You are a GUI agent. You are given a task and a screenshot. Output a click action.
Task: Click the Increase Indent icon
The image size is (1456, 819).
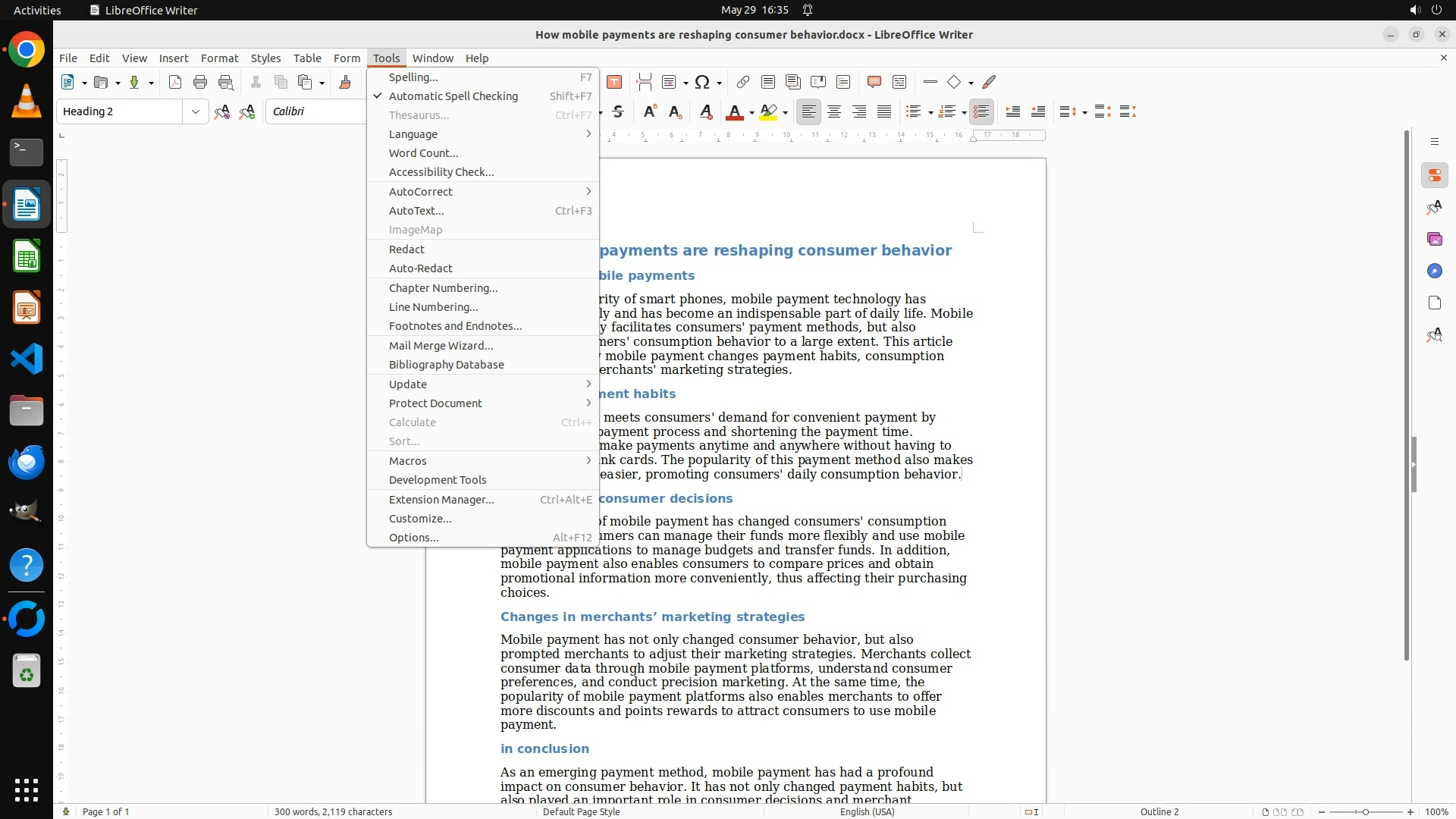(x=1012, y=111)
